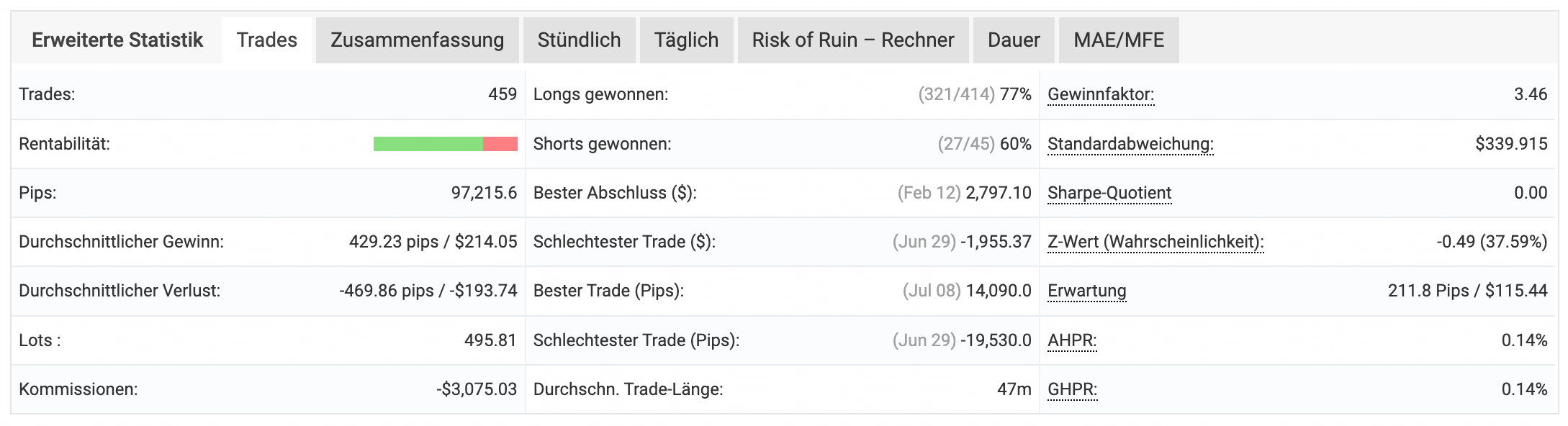
Task: Click the Kommissionen value -$3,075.03
Action: 477,389
